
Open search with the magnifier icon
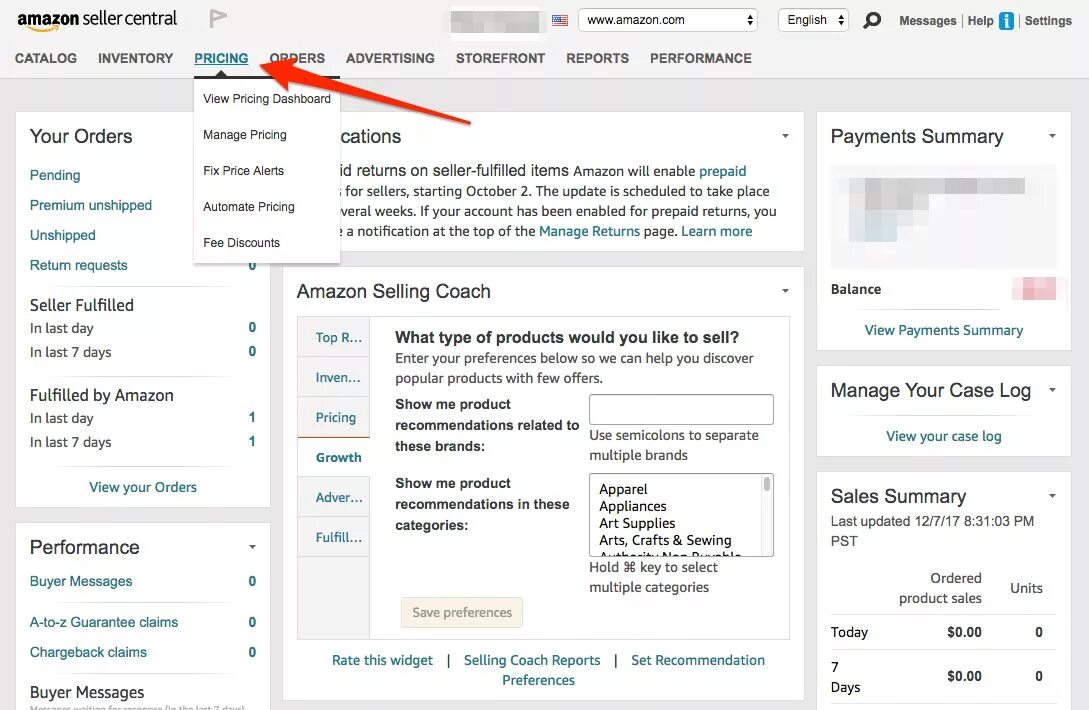point(872,20)
